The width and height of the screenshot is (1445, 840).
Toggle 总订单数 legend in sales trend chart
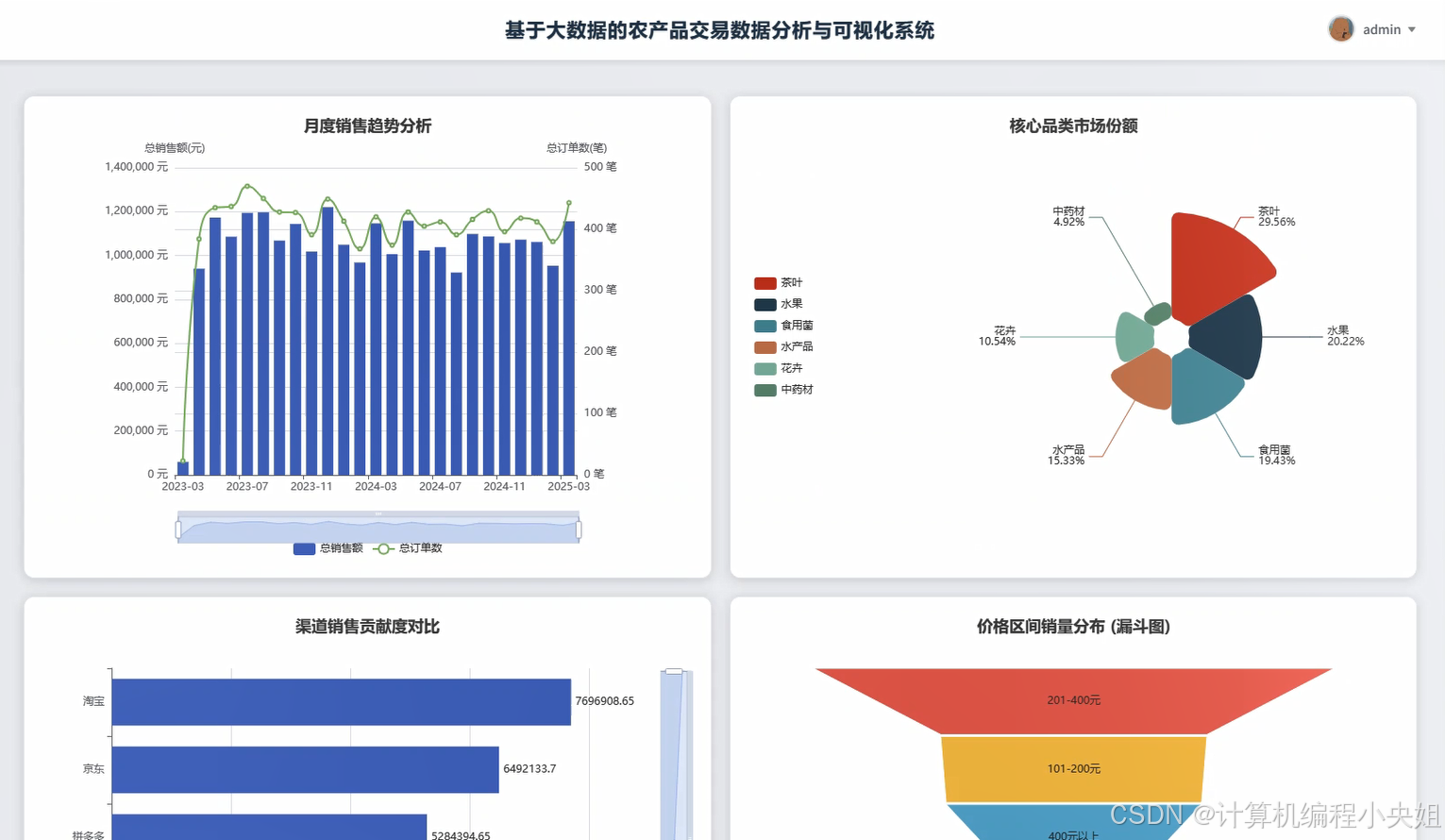coord(408,548)
